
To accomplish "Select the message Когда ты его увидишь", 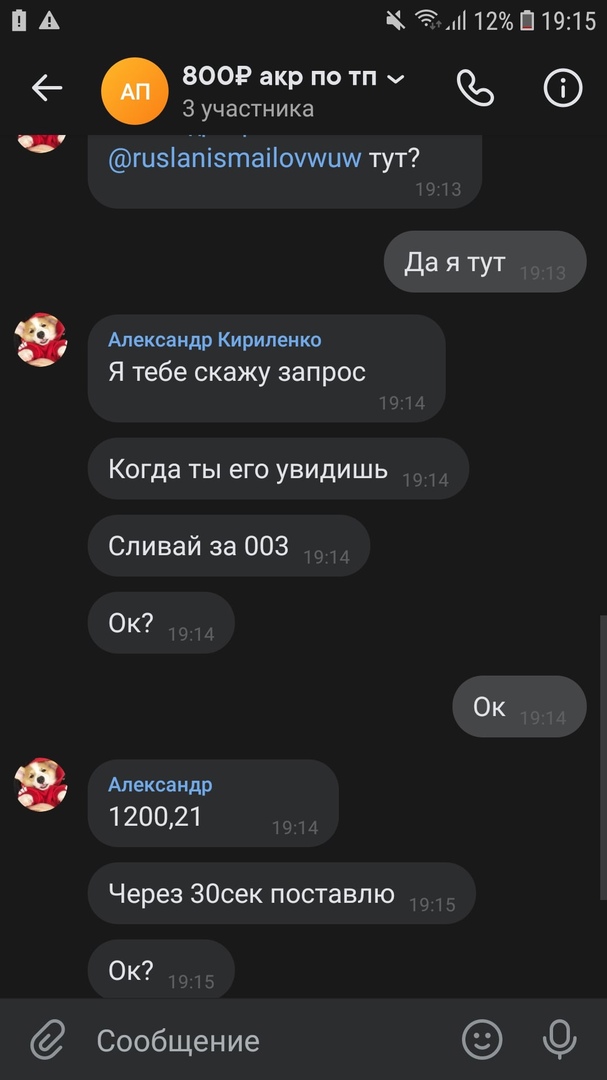I will tap(278, 468).
